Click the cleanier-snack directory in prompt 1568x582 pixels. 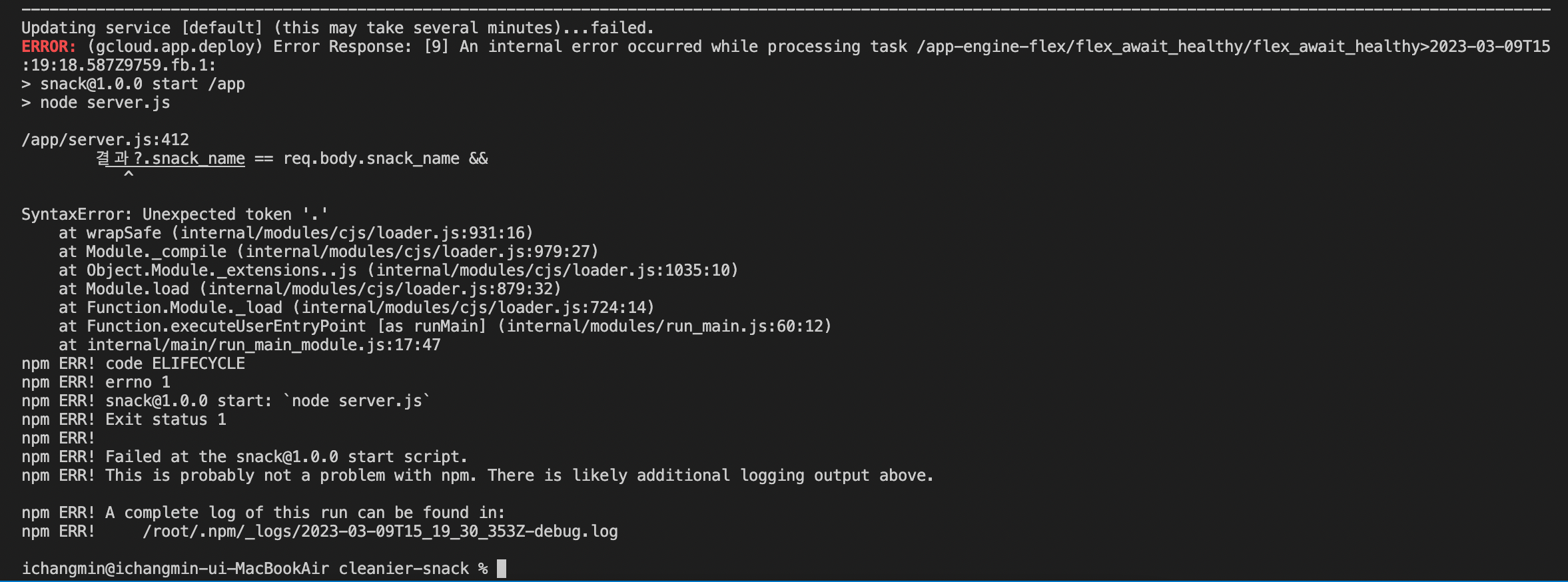tap(404, 569)
